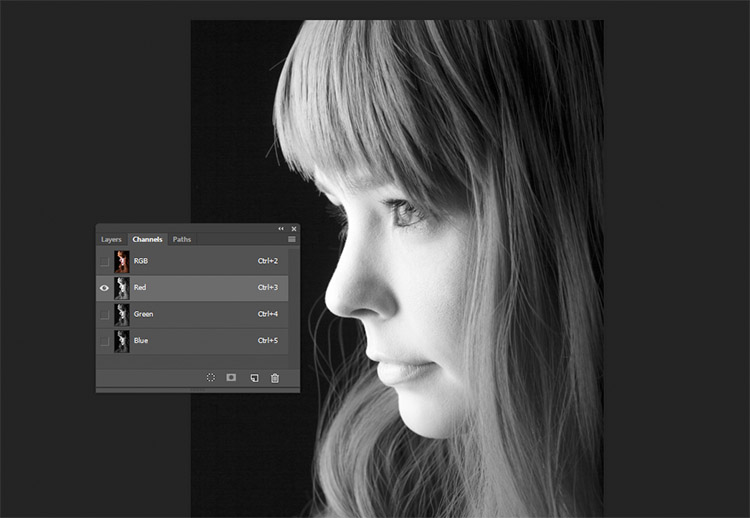Select the Red channel name
Viewport: 750px width, 518px height.
click(140, 287)
